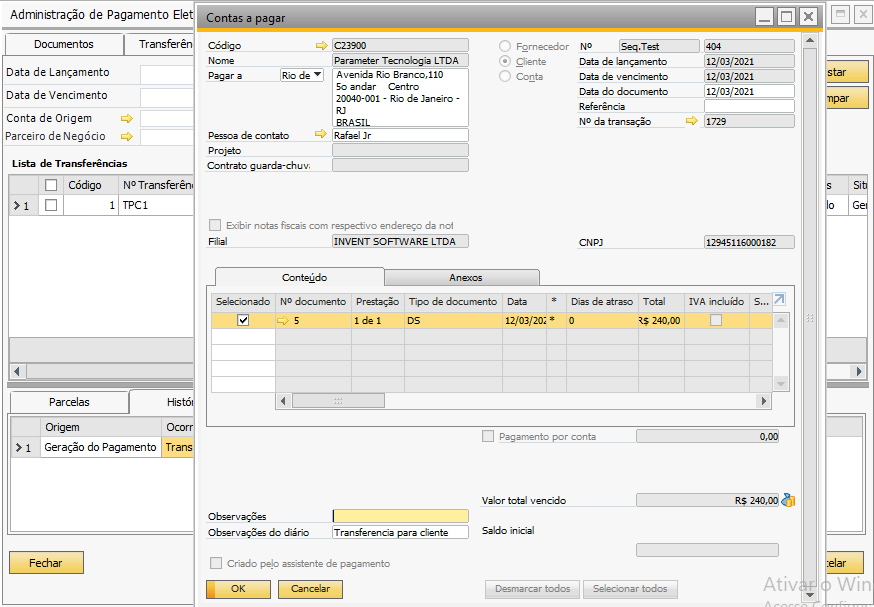
Task: Close the Contas a pagar window
Action: [x=808, y=17]
